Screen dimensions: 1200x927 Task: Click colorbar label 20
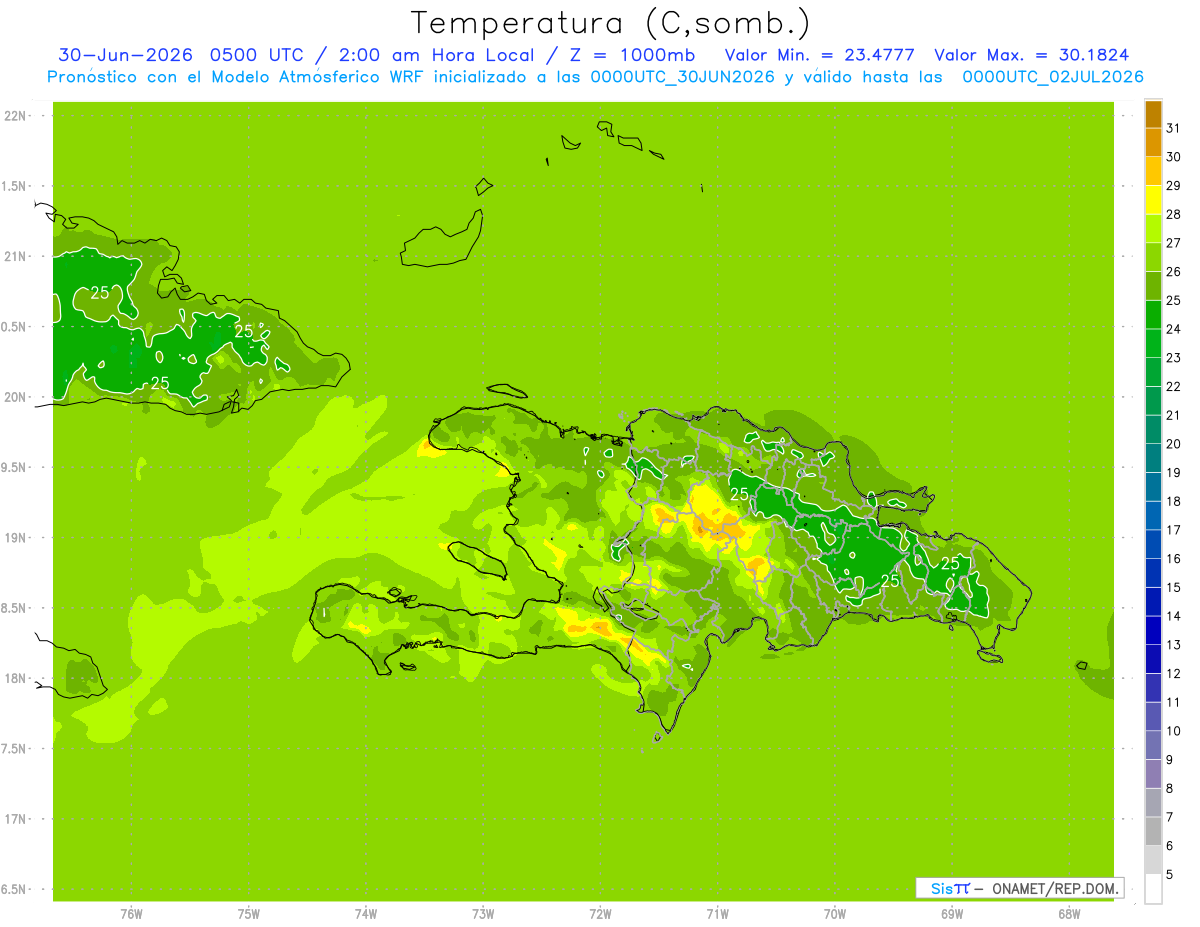coord(1174,443)
